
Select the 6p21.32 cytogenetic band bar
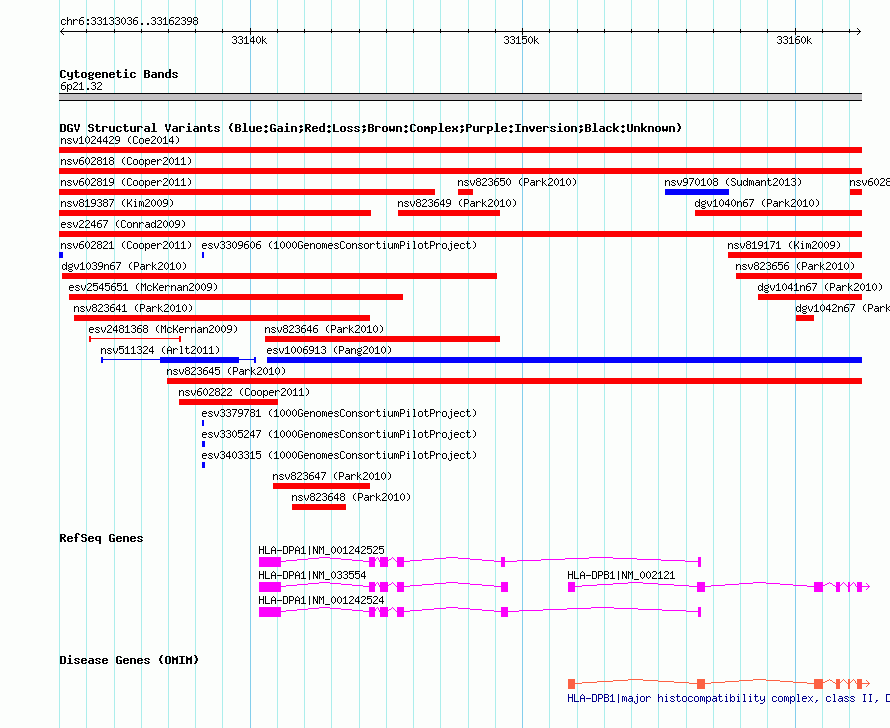pos(460,97)
